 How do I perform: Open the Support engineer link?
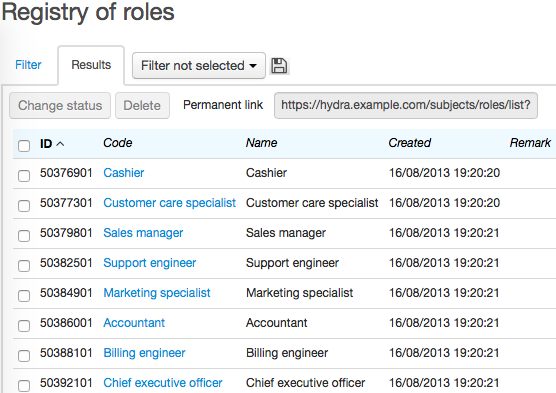[150, 263]
